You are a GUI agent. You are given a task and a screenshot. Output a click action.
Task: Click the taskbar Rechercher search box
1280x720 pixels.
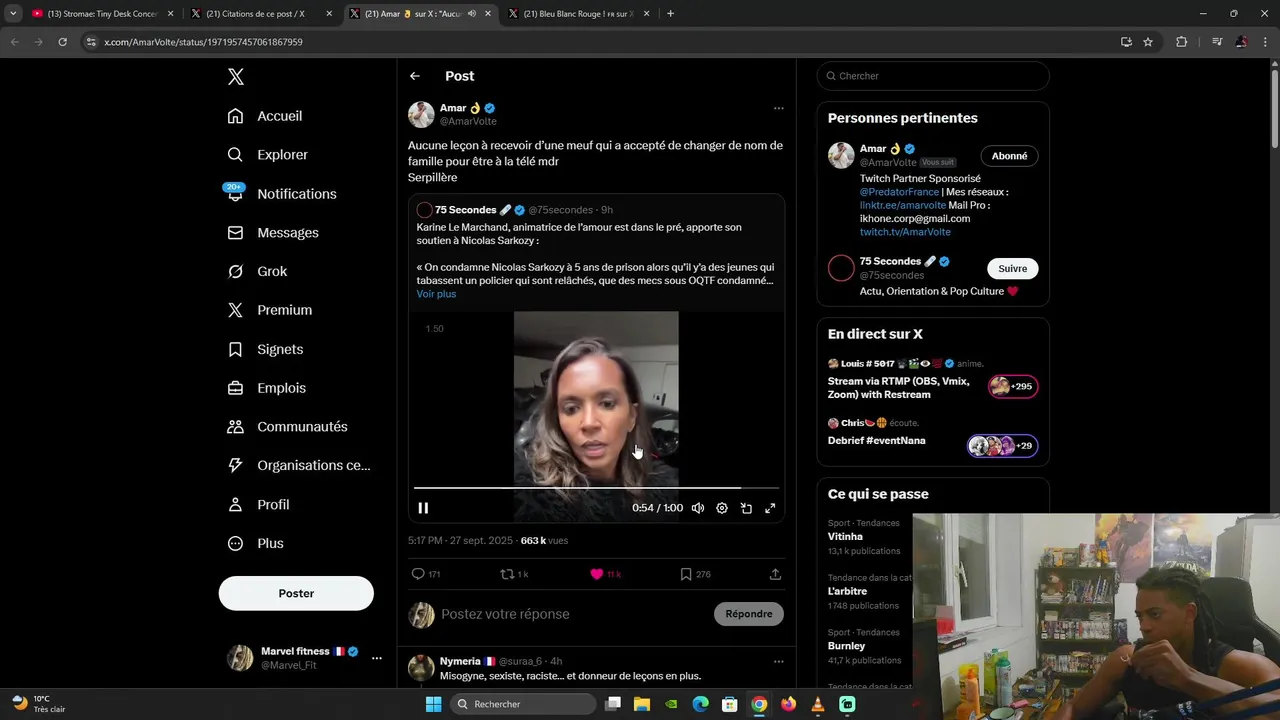point(522,704)
